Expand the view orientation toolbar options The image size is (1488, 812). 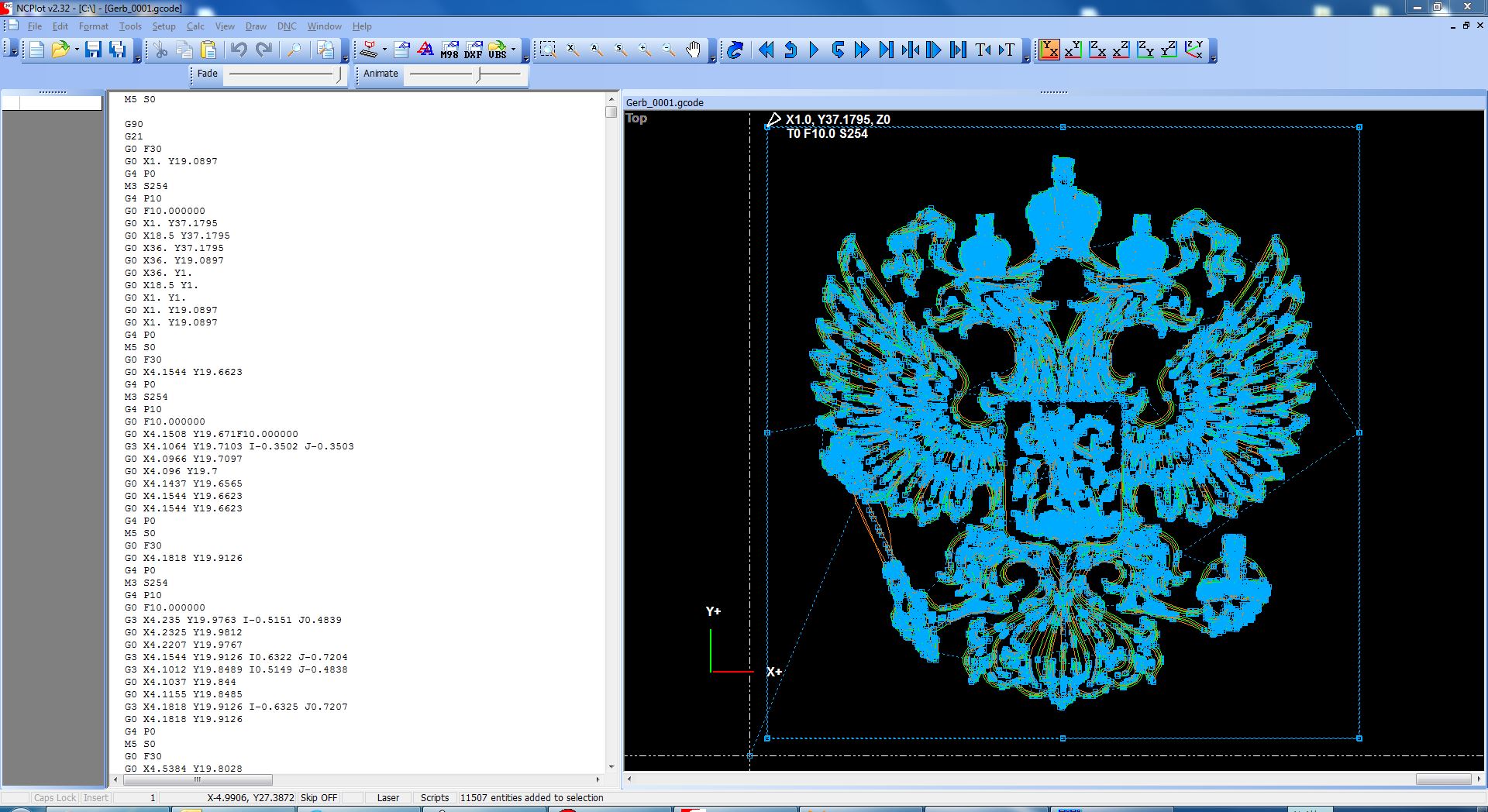pos(1213,53)
